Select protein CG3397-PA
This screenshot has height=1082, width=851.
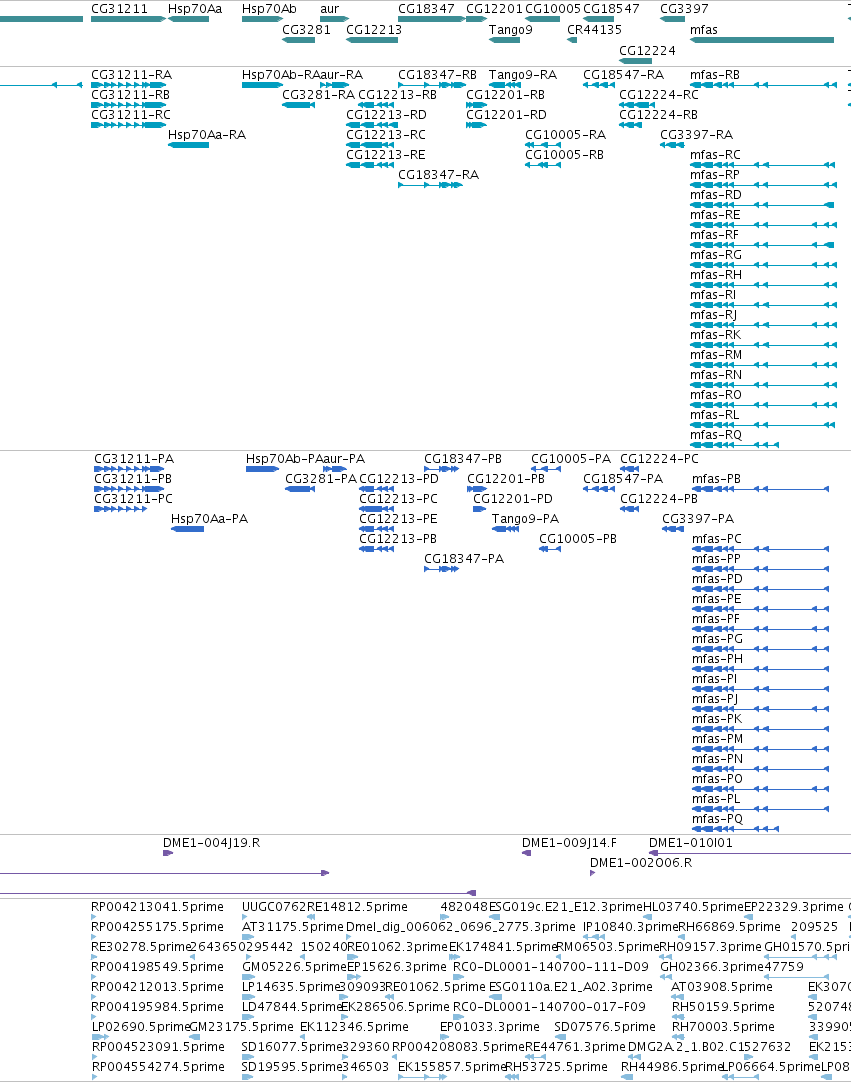pyautogui.click(x=698, y=519)
